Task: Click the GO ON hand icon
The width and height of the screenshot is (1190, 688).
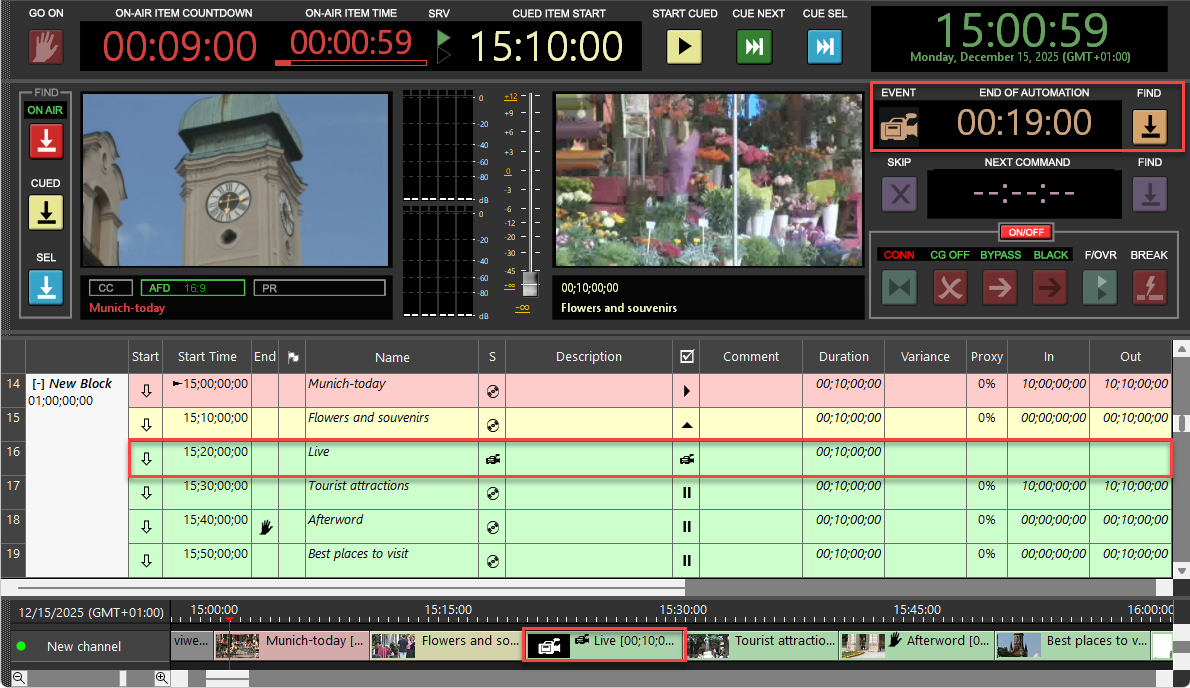Action: click(x=45, y=46)
